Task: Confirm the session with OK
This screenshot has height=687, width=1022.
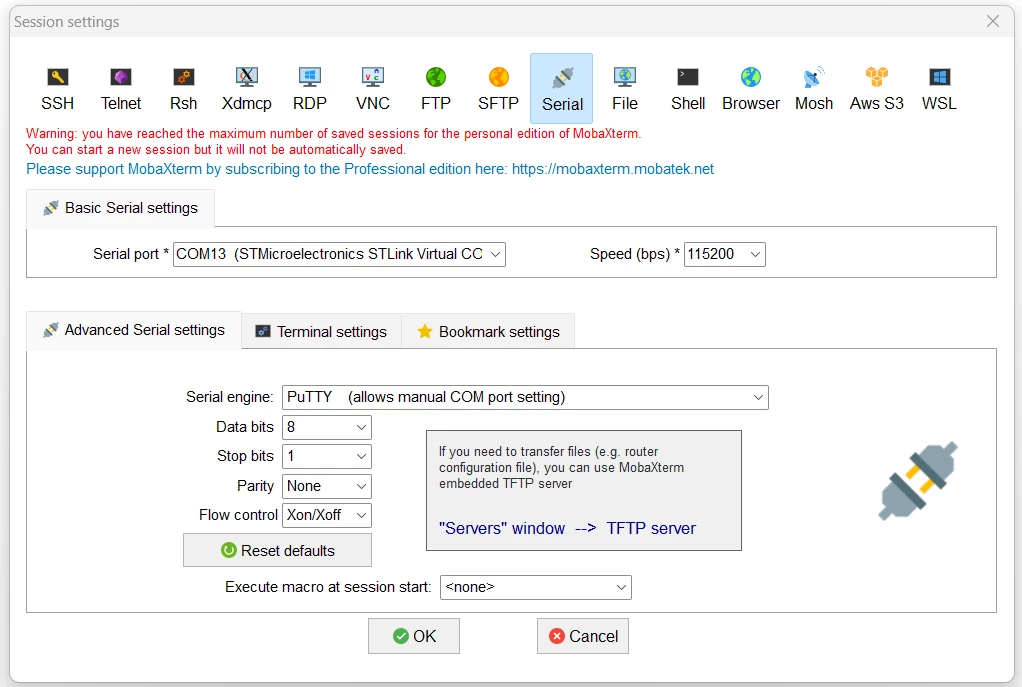Action: tap(414, 636)
